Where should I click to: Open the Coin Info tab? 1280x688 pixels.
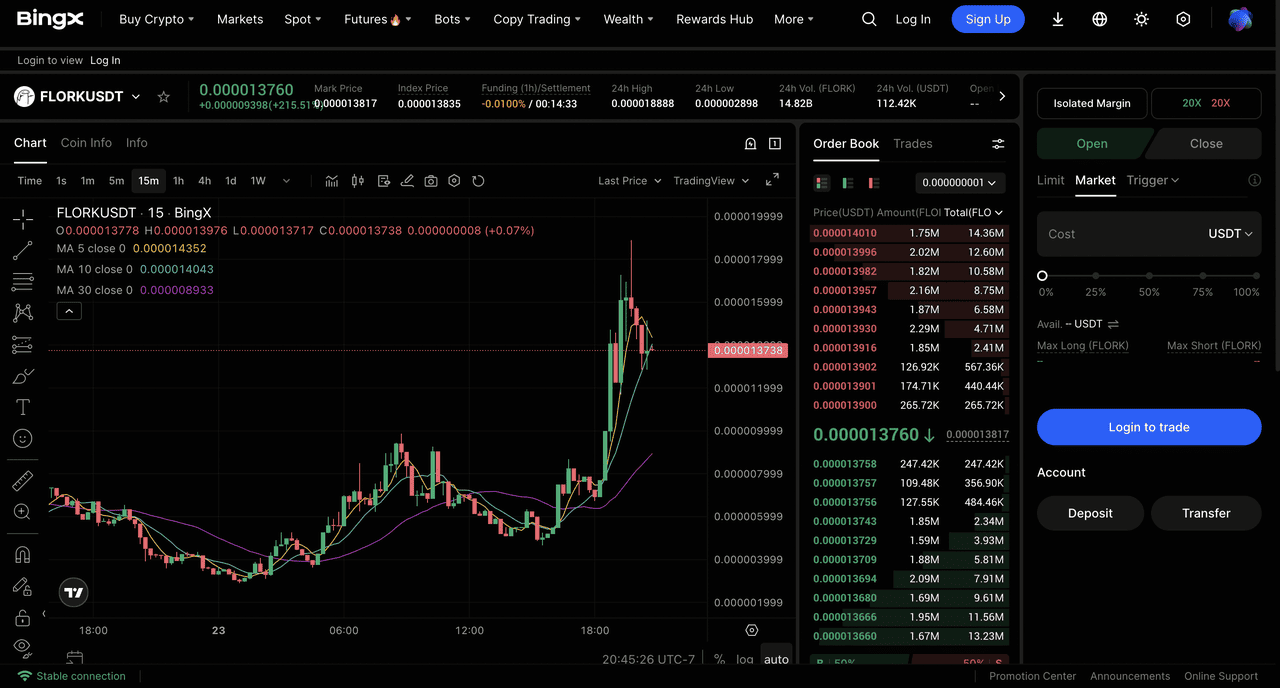[86, 143]
